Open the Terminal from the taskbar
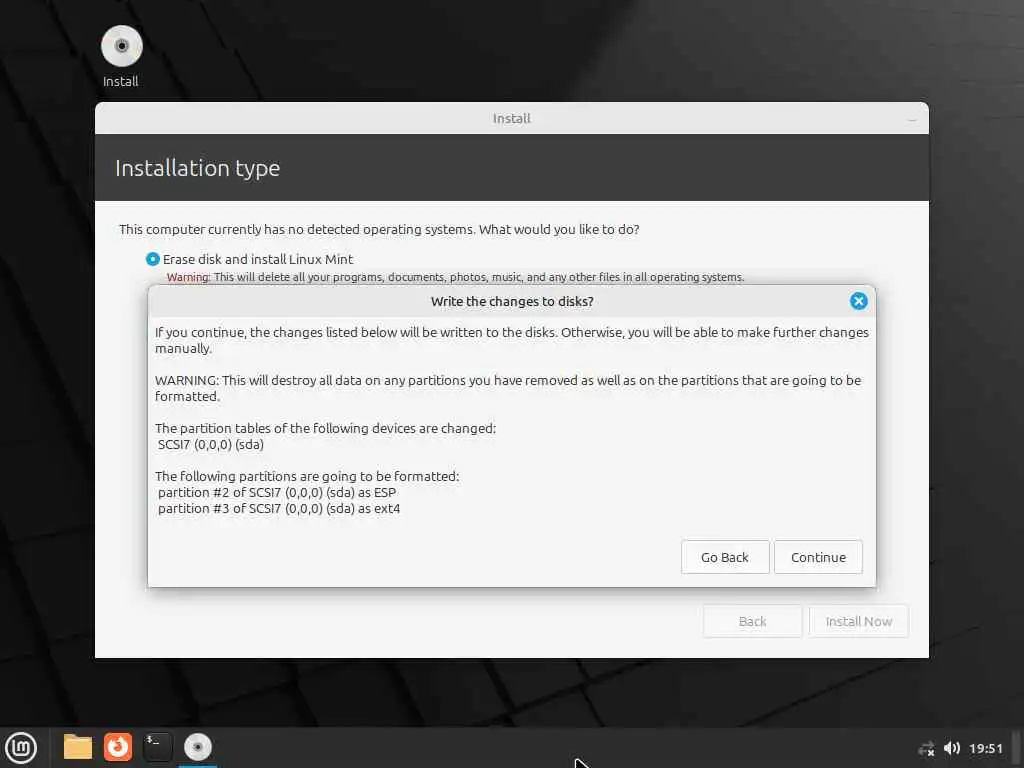The height and width of the screenshot is (768, 1024). tap(157, 747)
